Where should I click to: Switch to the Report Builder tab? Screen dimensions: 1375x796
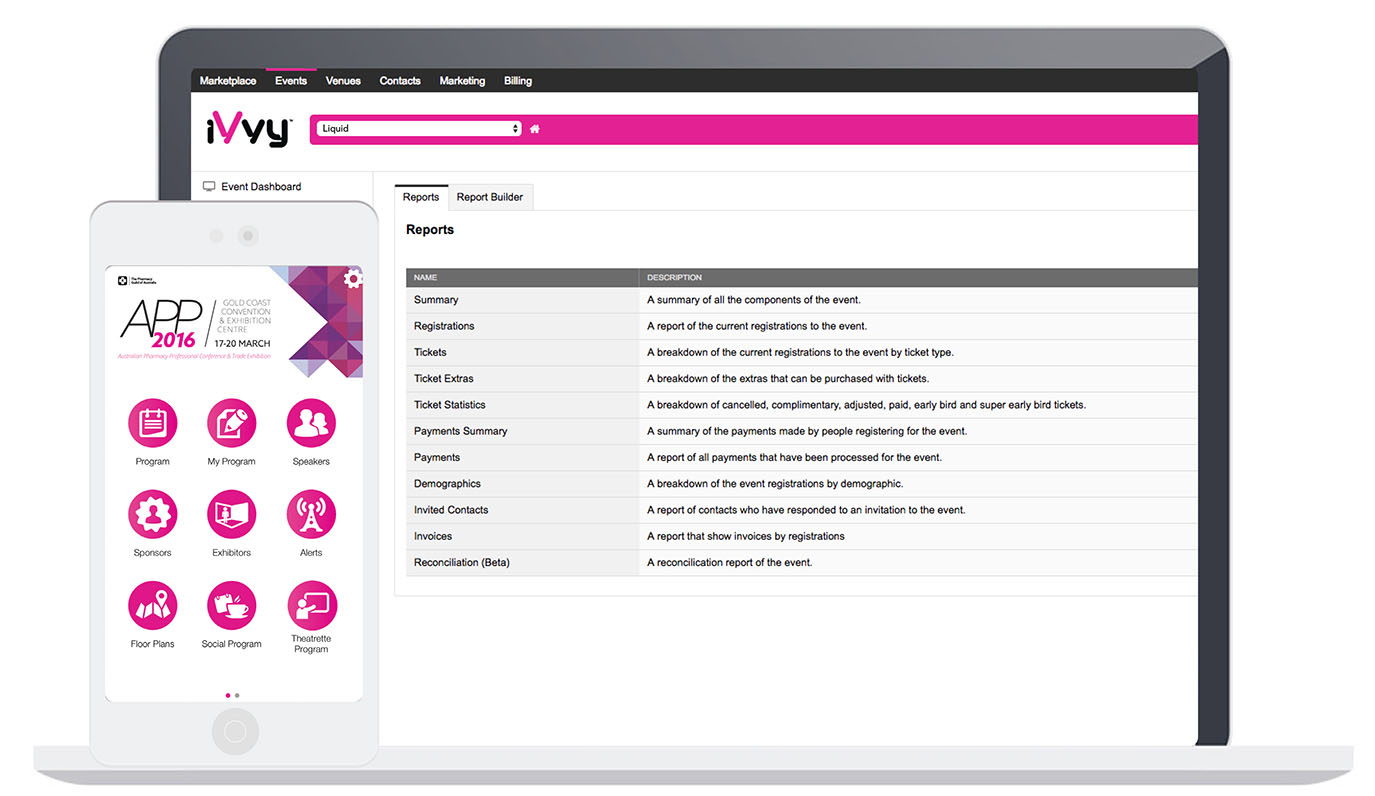tap(490, 197)
